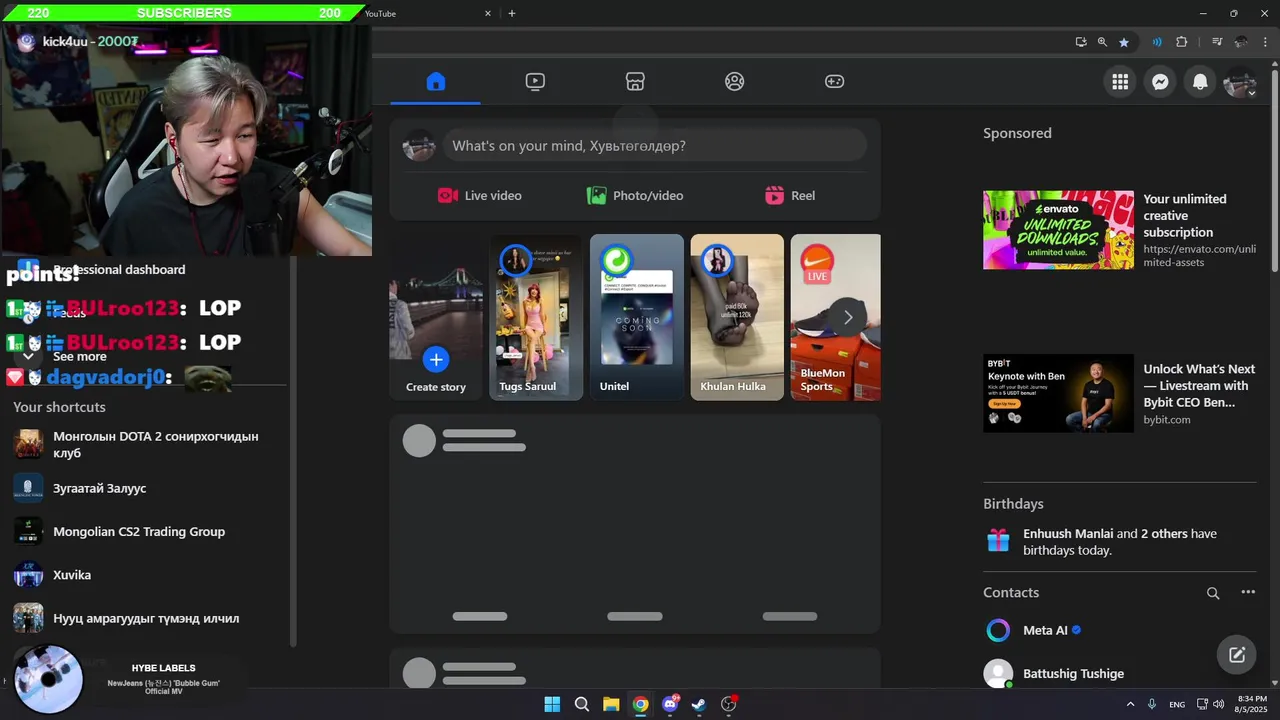Open Discord from the taskbar
This screenshot has width=1280, height=720.
coord(670,704)
